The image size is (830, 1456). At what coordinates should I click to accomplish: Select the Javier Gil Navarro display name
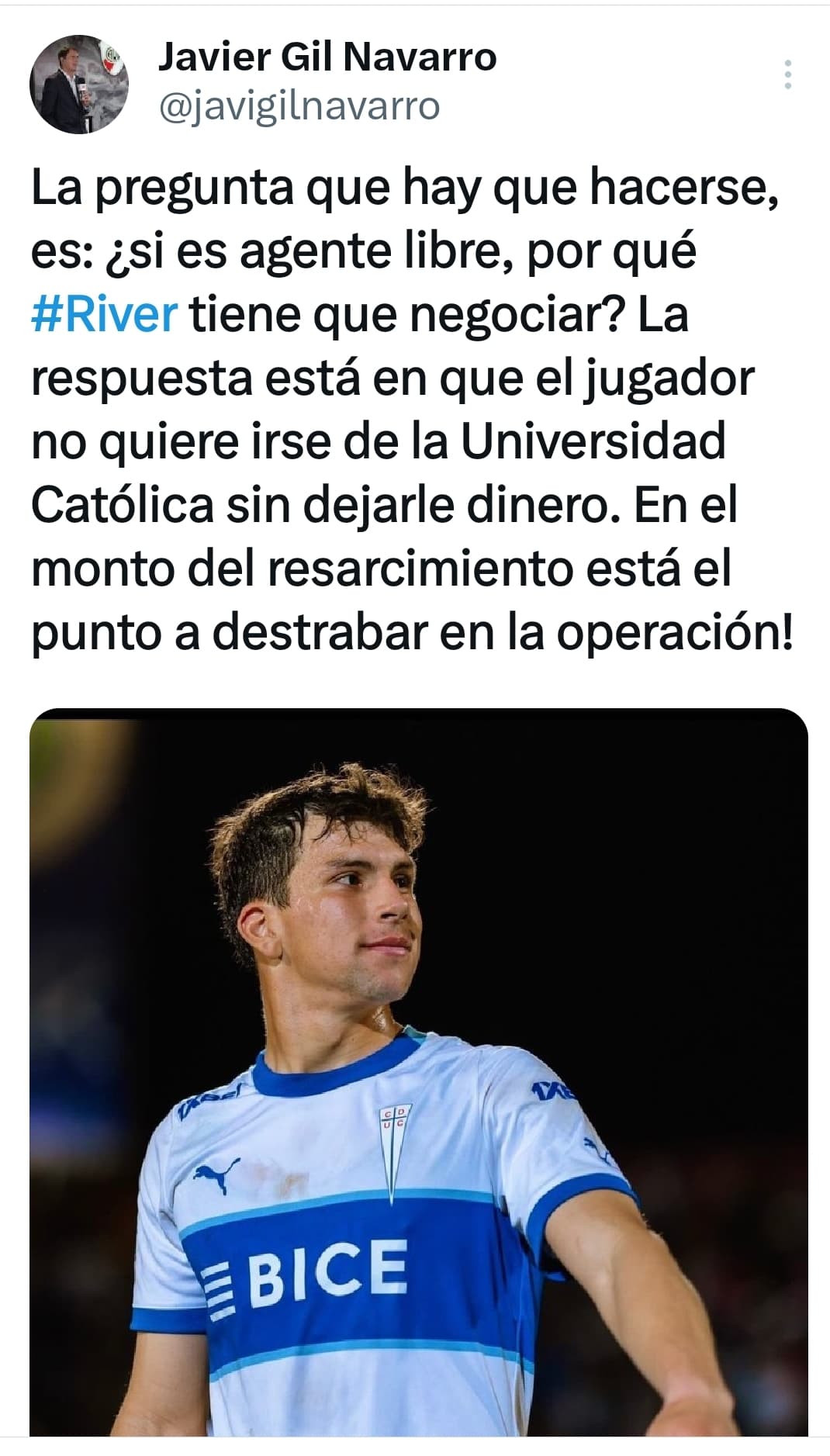327,57
